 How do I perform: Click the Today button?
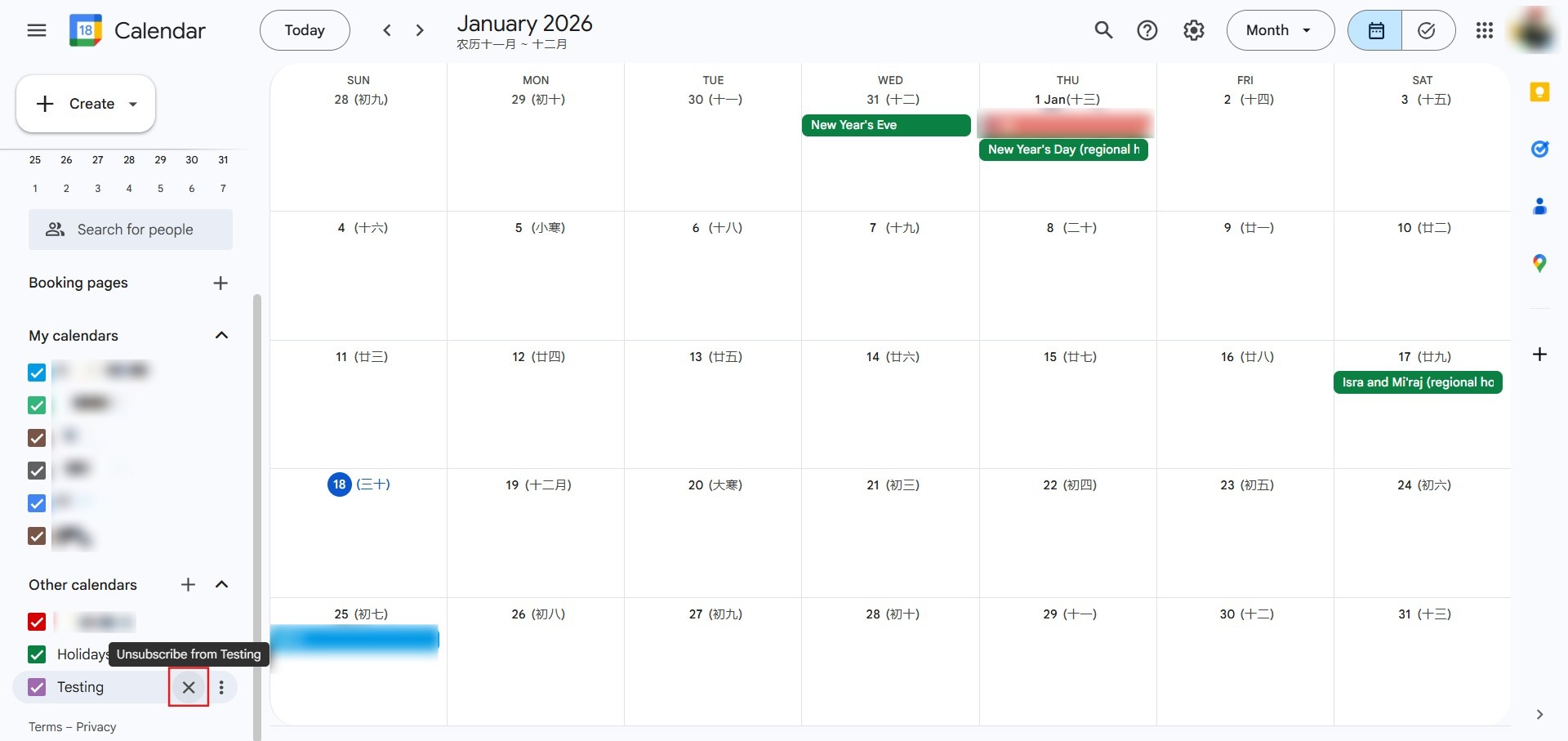pos(305,30)
